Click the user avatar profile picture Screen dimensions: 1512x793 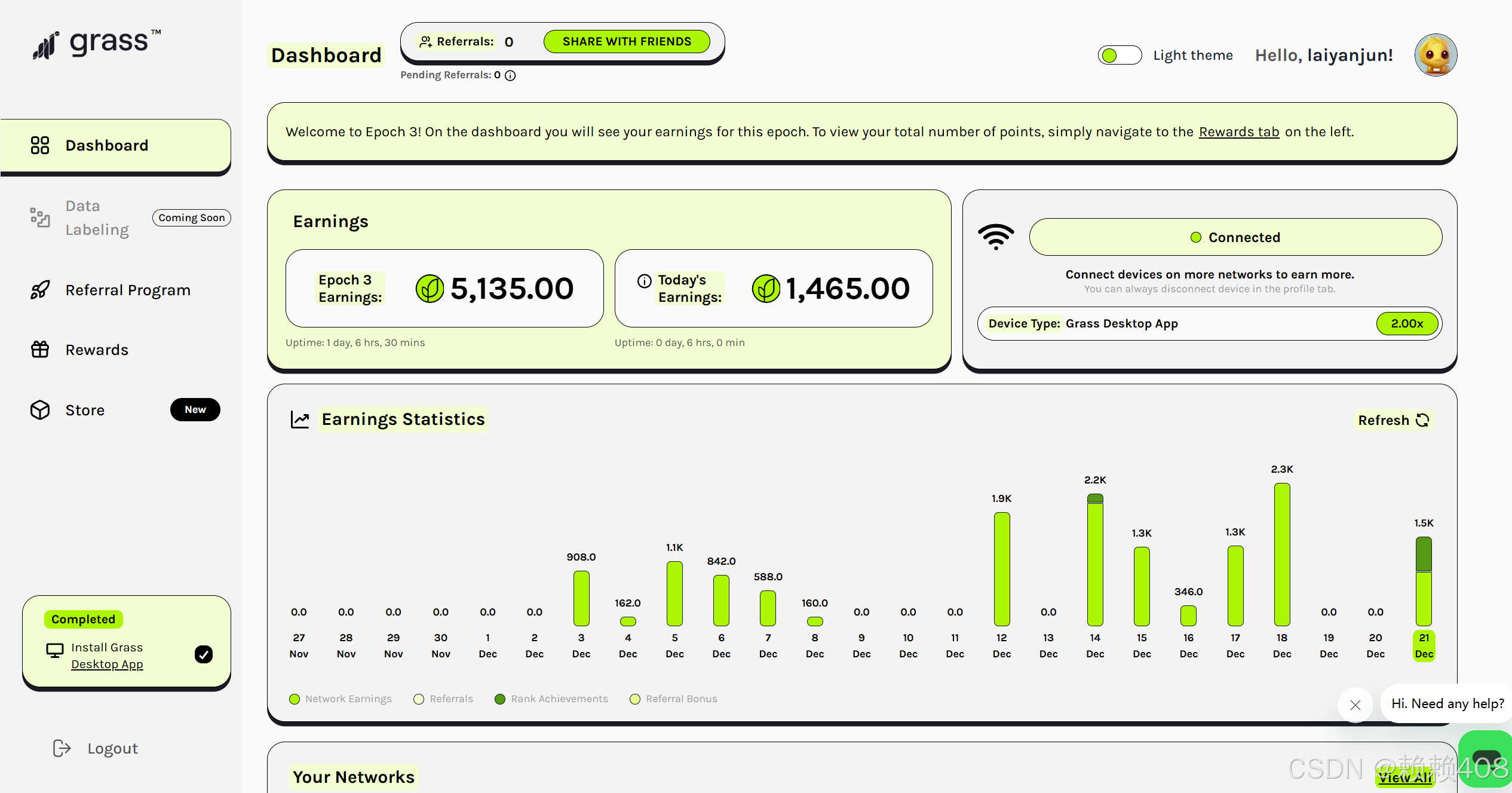[1435, 55]
